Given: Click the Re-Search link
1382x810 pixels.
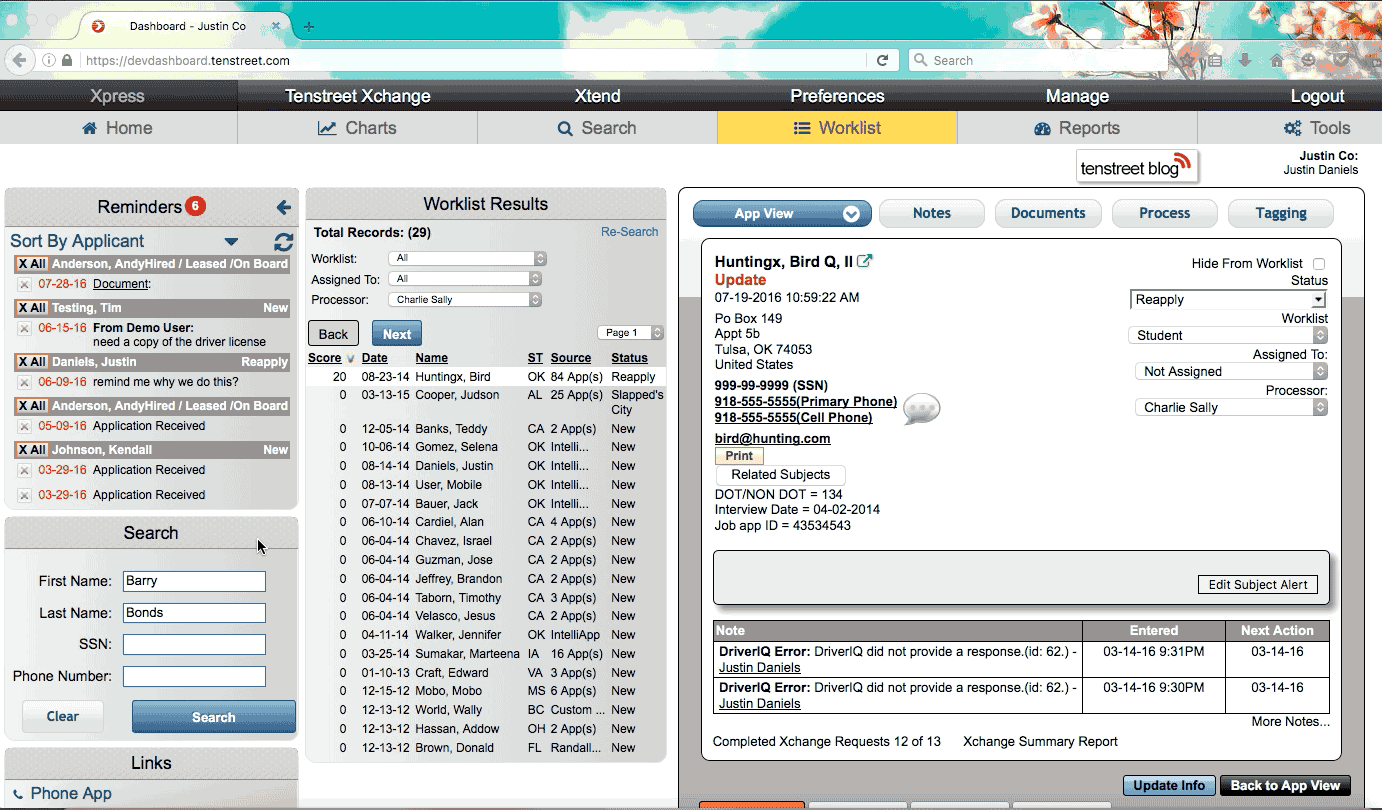Looking at the screenshot, I should point(629,232).
